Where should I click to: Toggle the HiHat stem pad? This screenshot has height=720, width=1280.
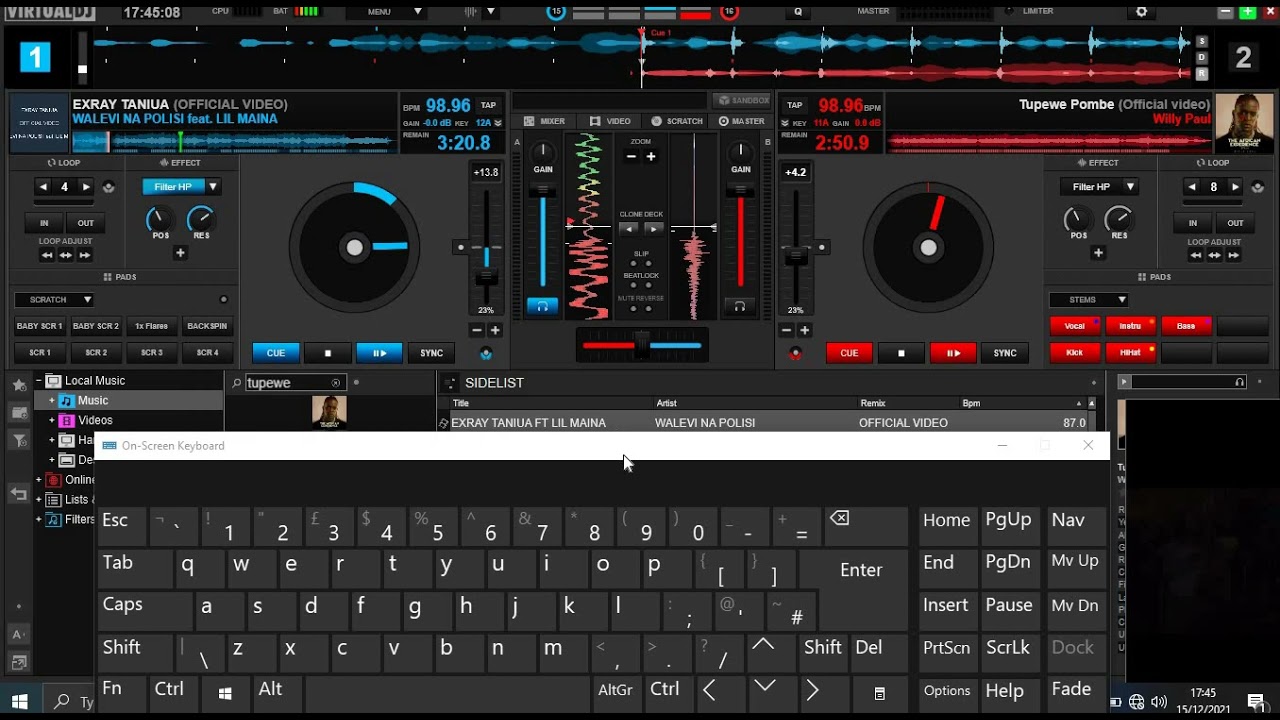pos(1130,352)
